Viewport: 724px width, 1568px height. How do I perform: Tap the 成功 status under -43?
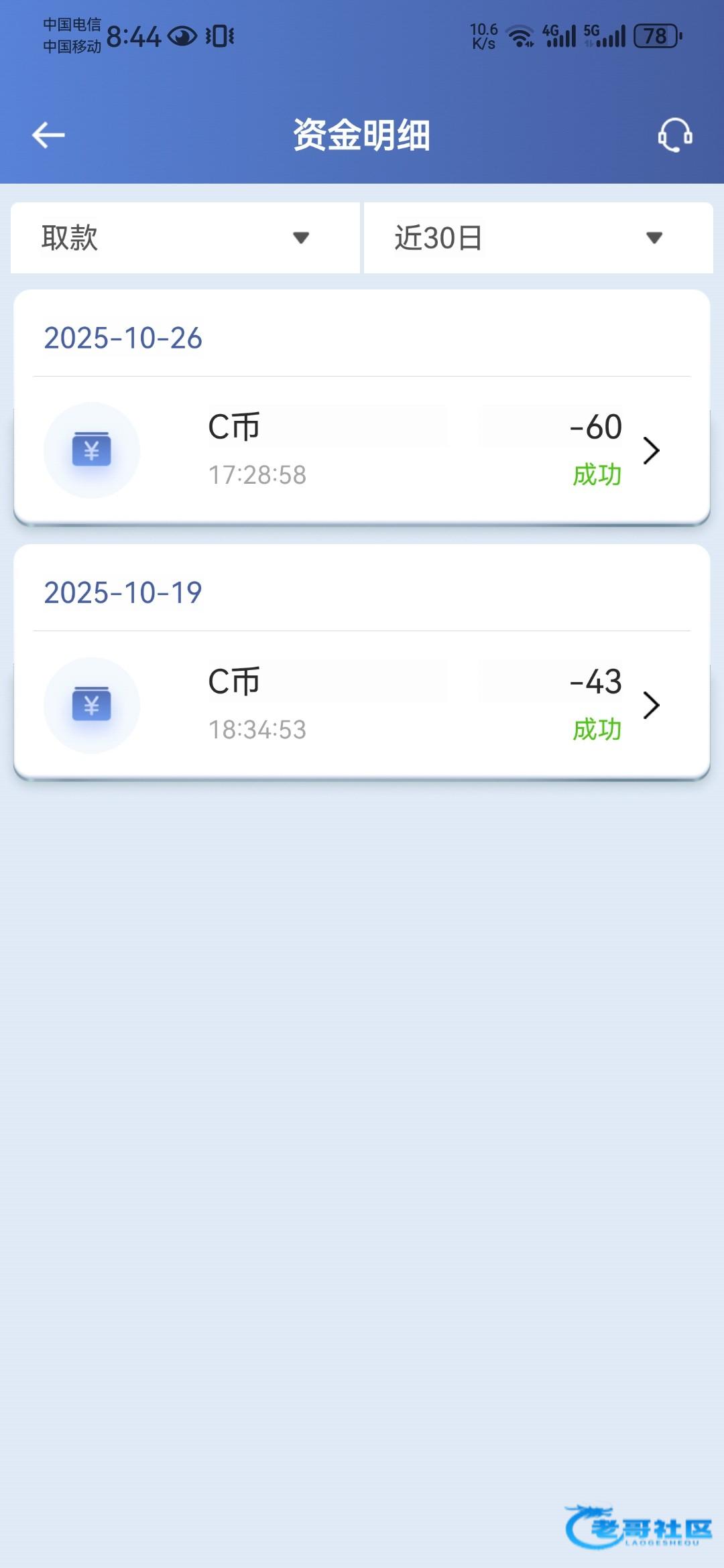click(x=597, y=730)
